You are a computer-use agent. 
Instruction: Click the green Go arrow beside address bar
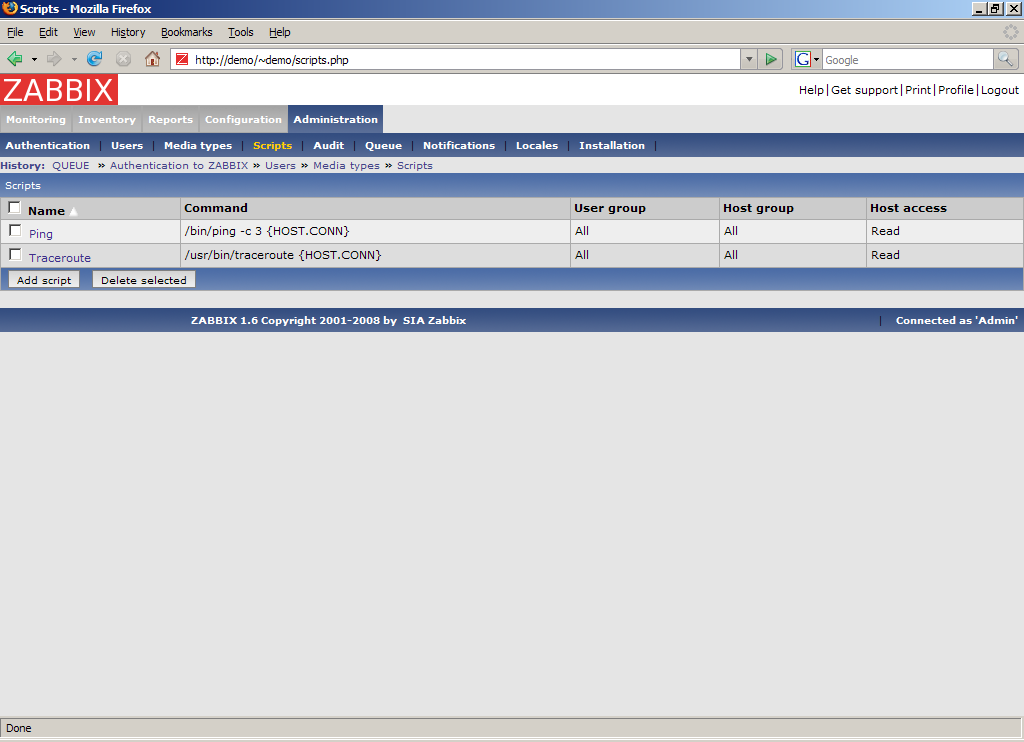[x=771, y=59]
